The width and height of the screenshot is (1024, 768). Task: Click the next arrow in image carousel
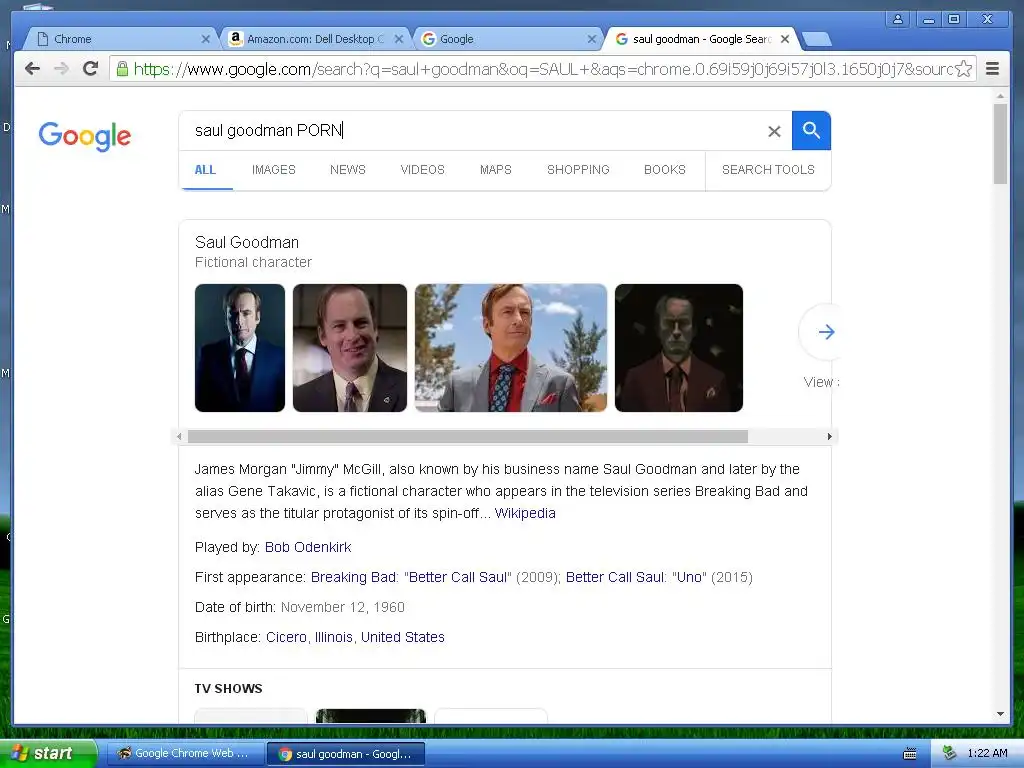tap(825, 332)
